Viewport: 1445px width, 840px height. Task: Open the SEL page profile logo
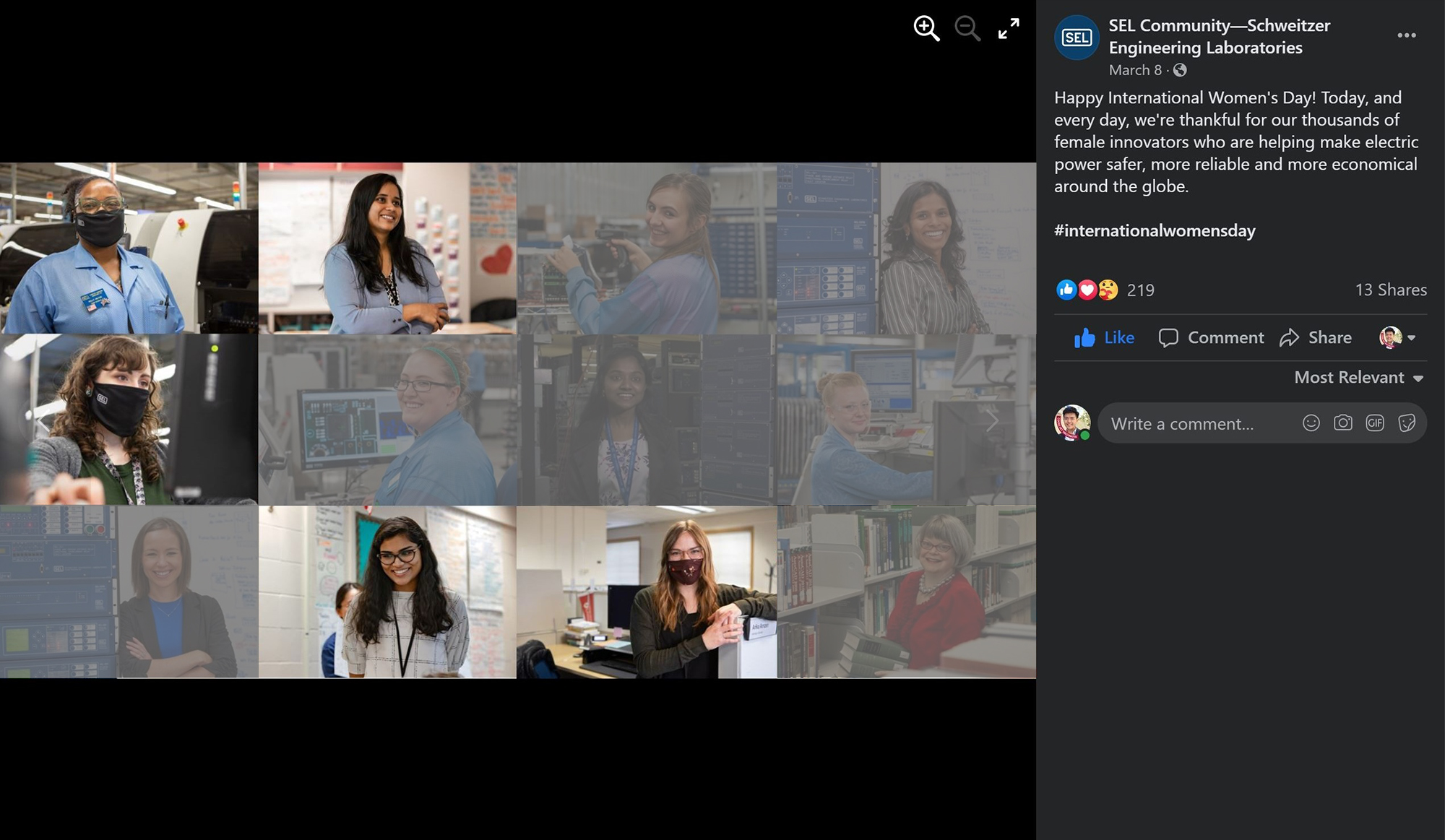coord(1077,37)
